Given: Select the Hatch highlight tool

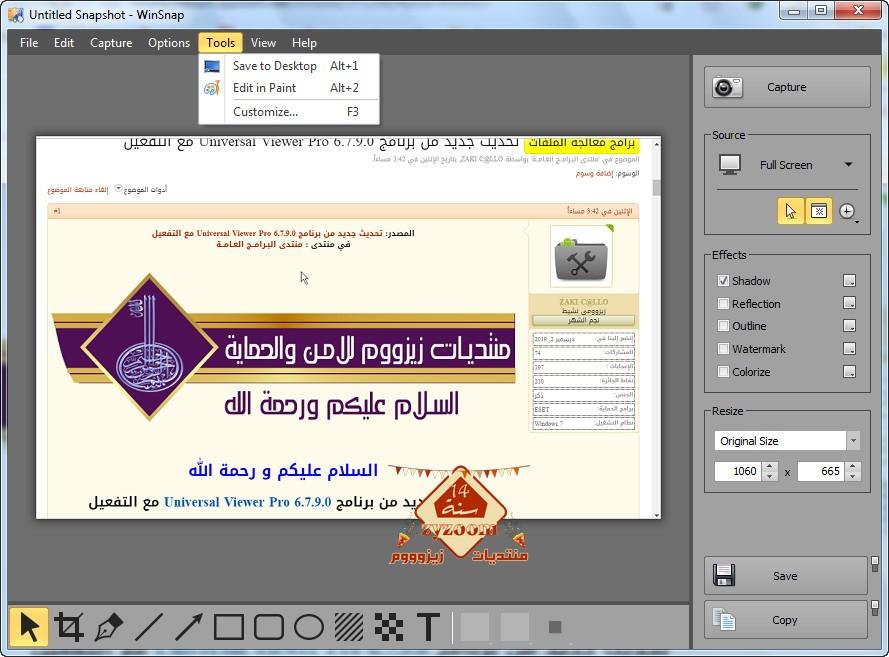Looking at the screenshot, I should pyautogui.click(x=349, y=627).
